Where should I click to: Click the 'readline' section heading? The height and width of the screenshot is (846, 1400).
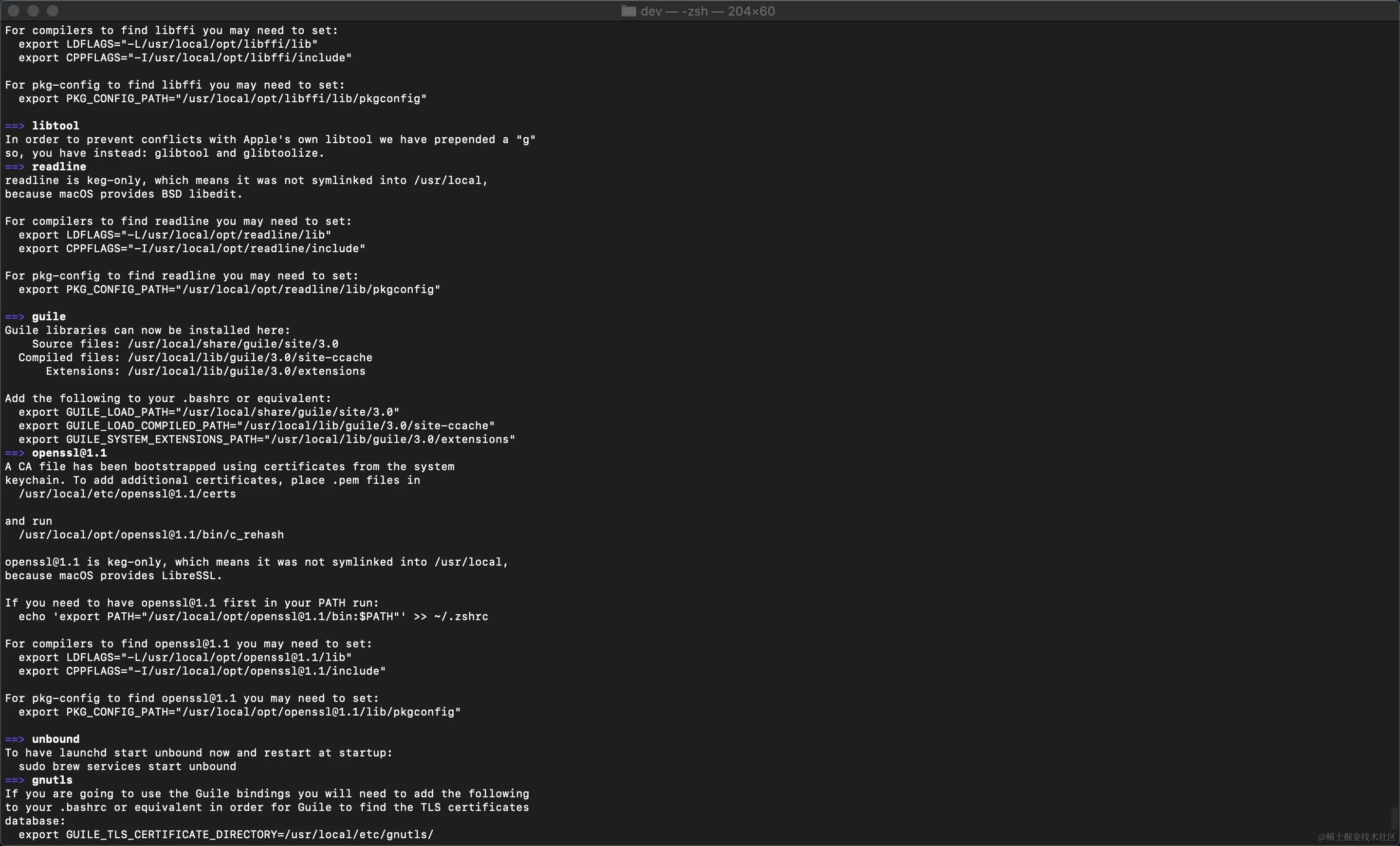(x=59, y=166)
